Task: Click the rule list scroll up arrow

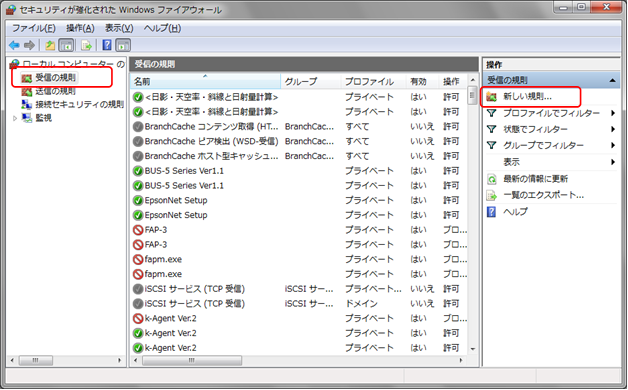Action: point(473,80)
